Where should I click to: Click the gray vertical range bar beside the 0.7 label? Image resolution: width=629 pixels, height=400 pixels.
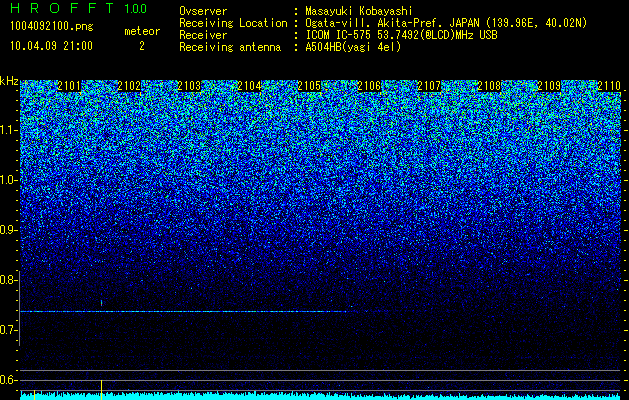(x=19, y=308)
